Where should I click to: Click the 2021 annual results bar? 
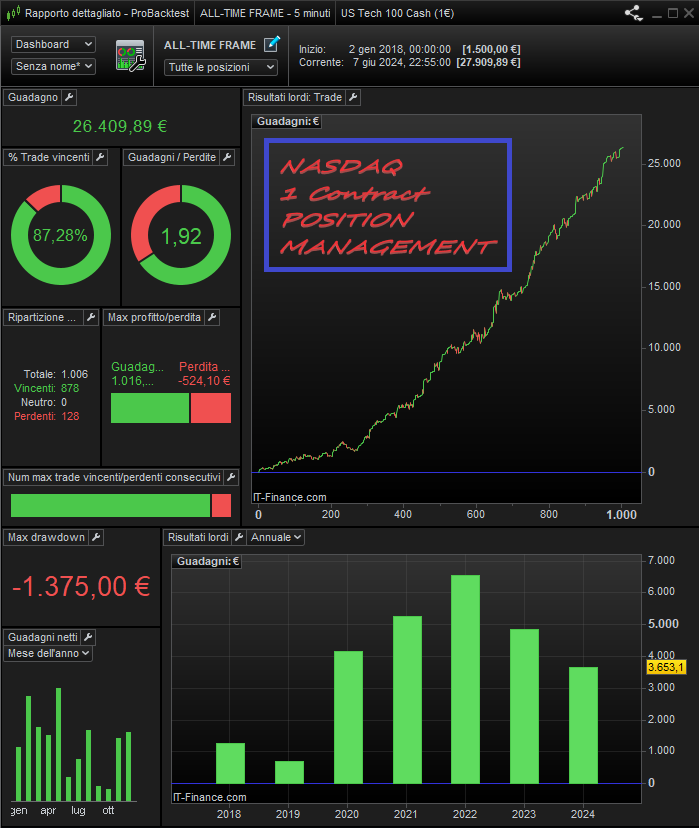(408, 700)
